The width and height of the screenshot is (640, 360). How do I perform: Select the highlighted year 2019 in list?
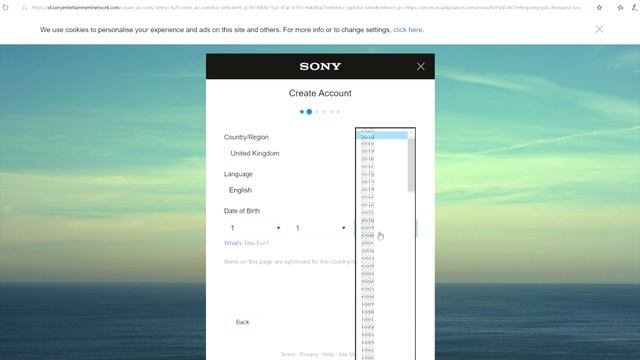(382, 136)
